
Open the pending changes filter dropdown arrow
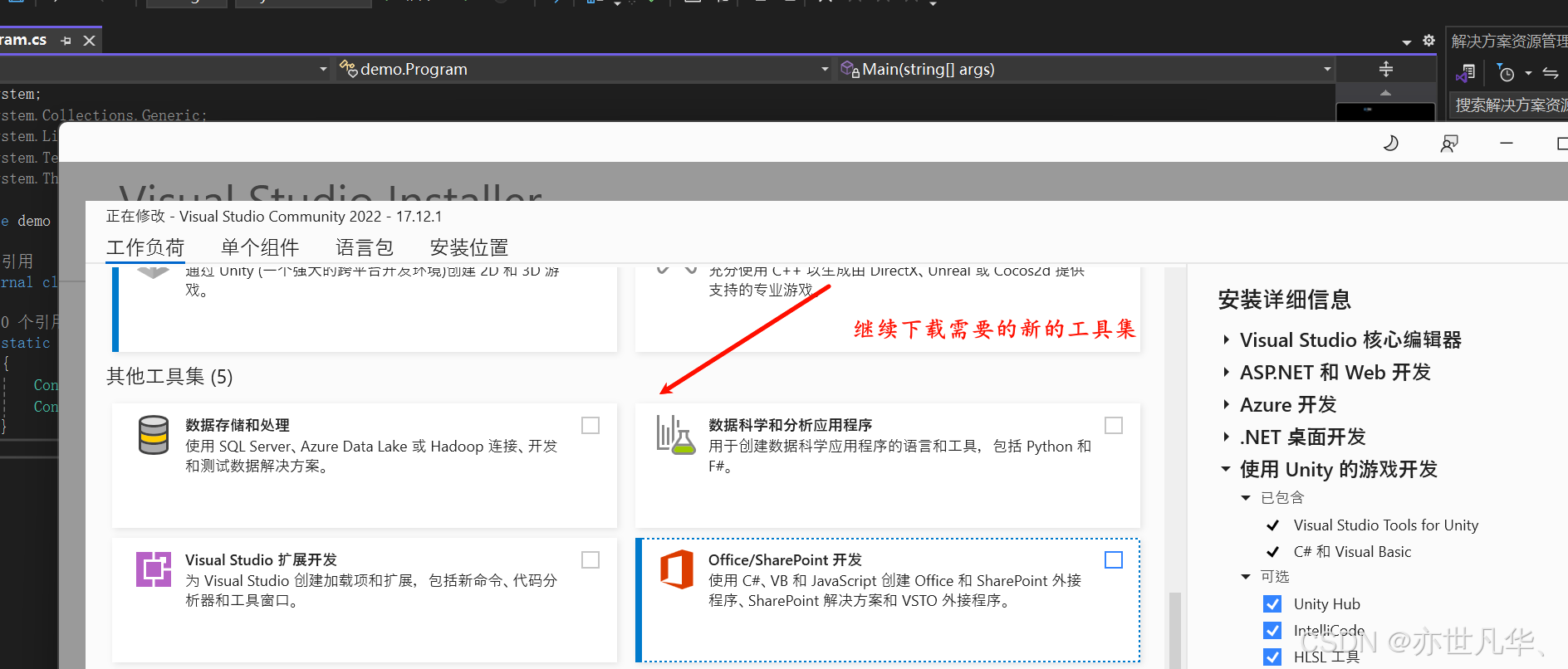pos(1528,73)
